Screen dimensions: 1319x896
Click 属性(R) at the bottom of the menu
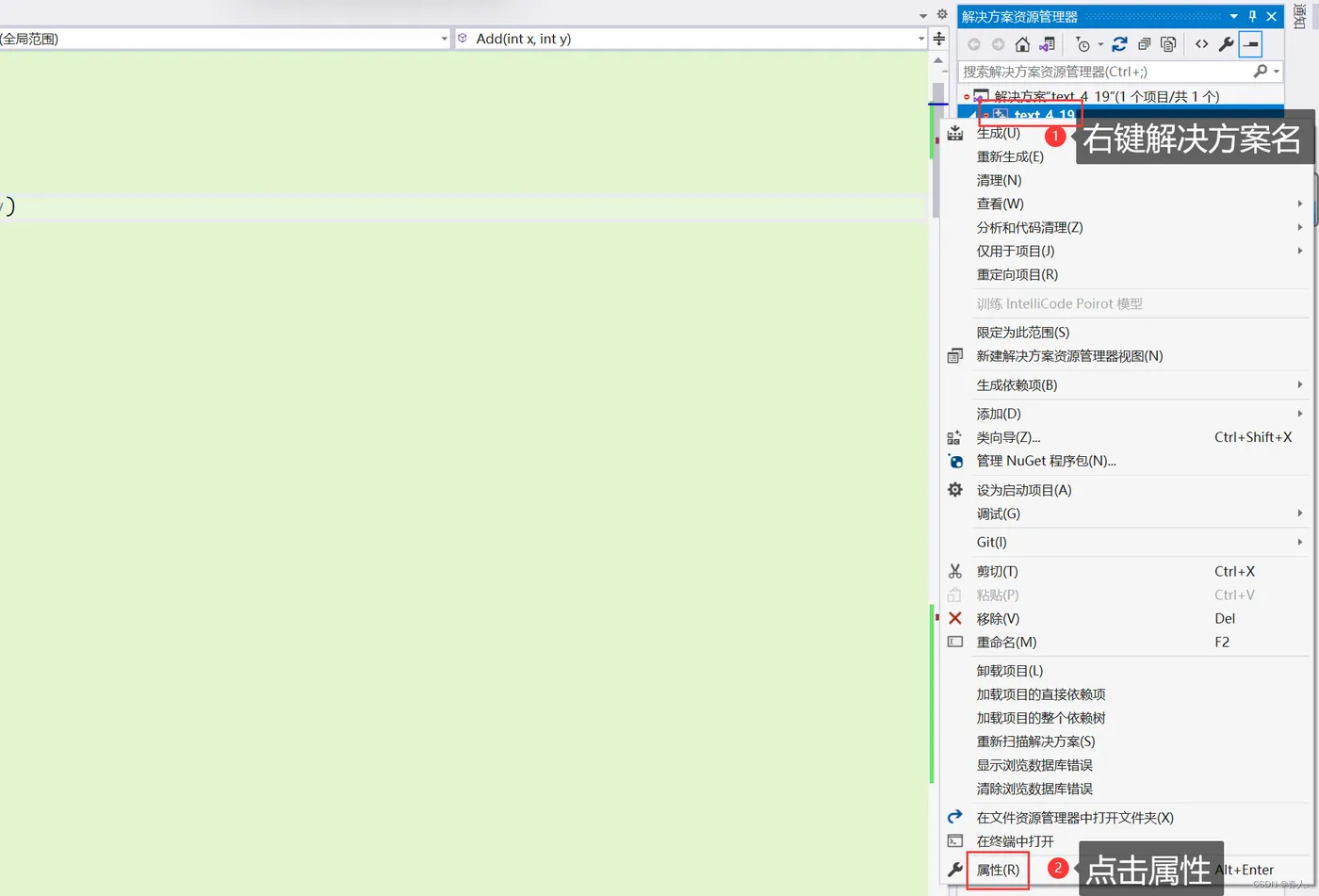998,870
